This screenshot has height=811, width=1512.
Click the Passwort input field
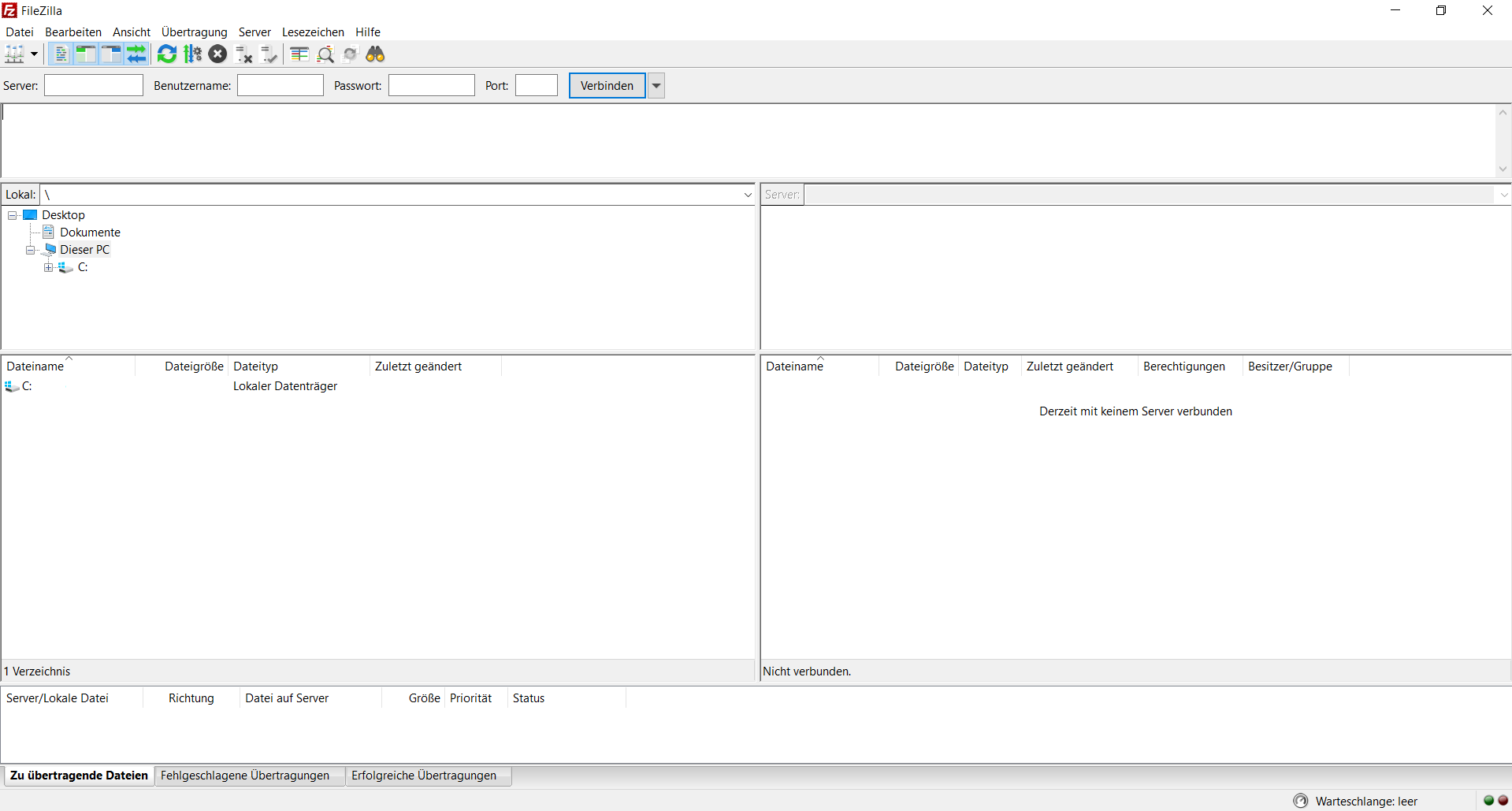pyautogui.click(x=432, y=85)
